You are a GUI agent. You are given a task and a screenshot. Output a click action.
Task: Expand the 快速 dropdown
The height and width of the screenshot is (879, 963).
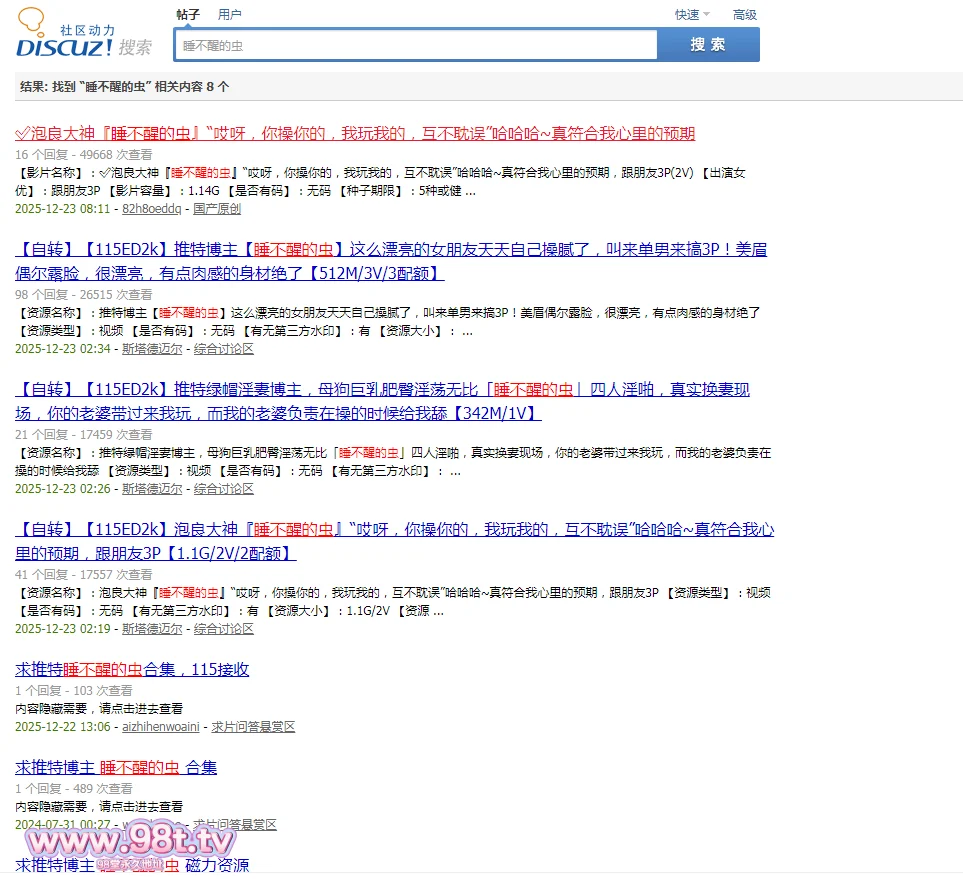(x=691, y=15)
